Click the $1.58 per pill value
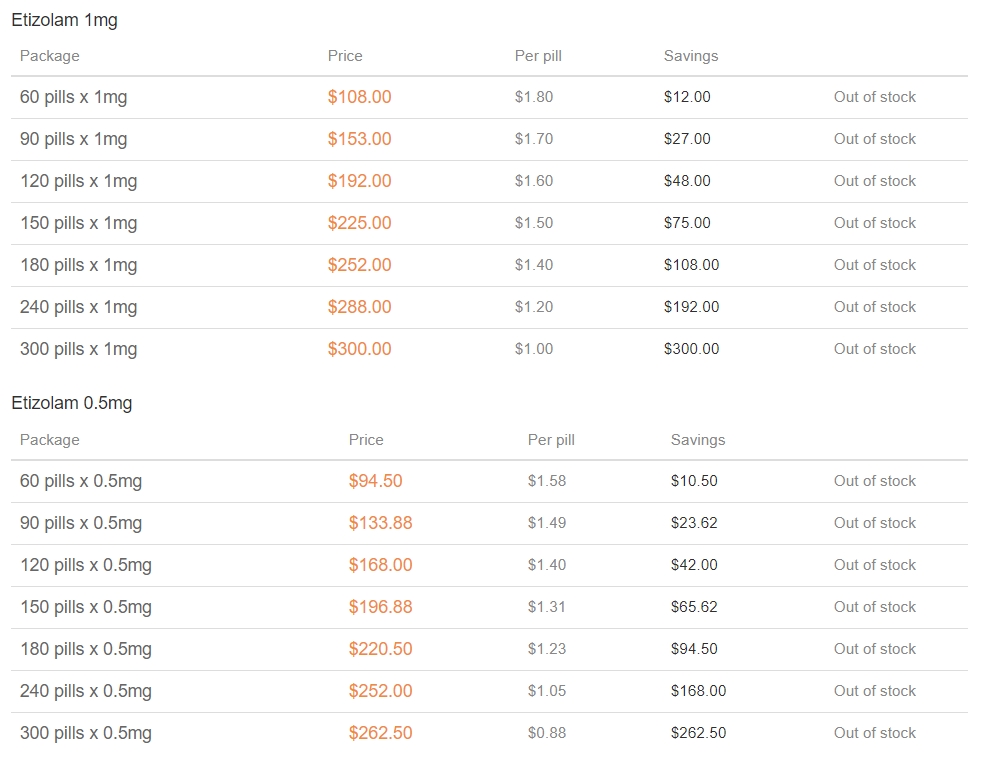 point(547,481)
